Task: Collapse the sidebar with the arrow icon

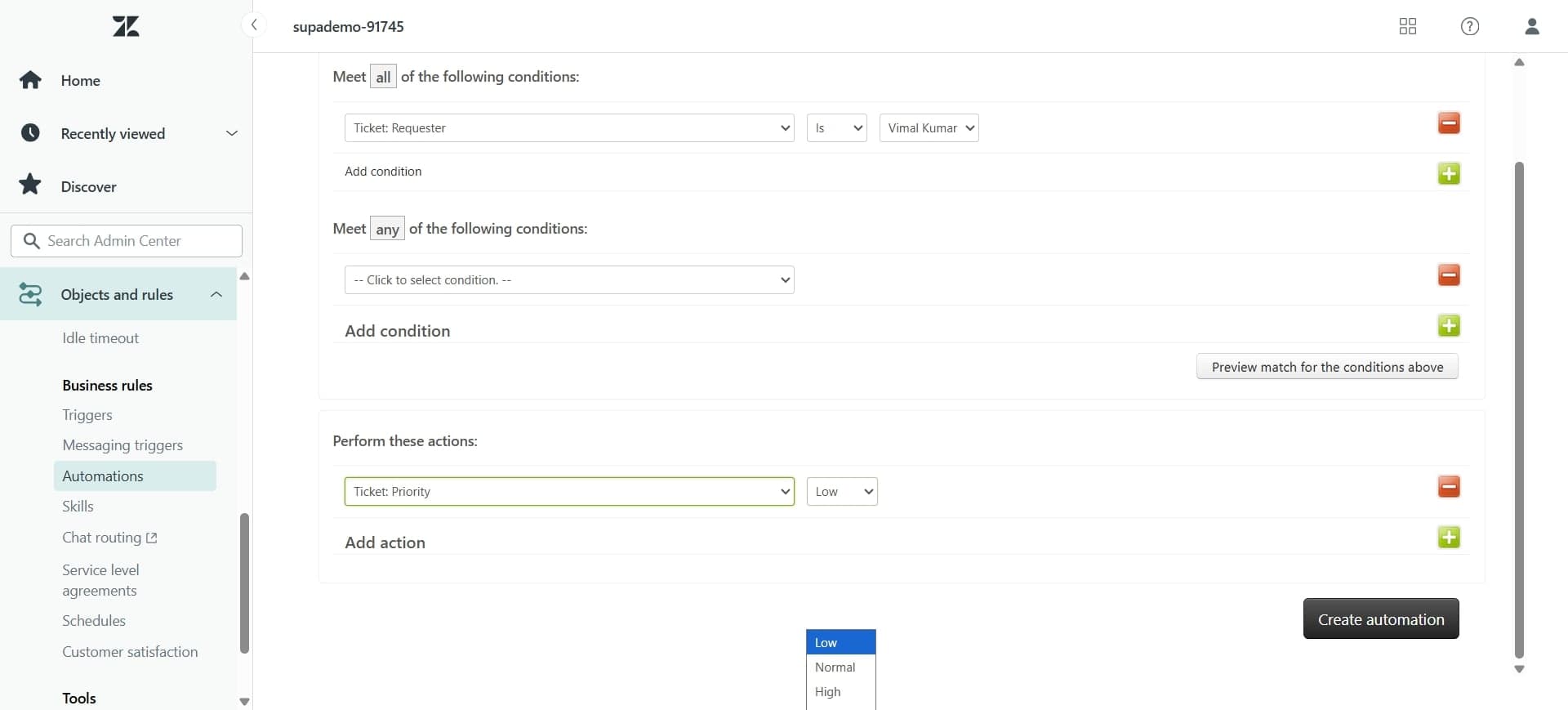Action: tap(254, 25)
